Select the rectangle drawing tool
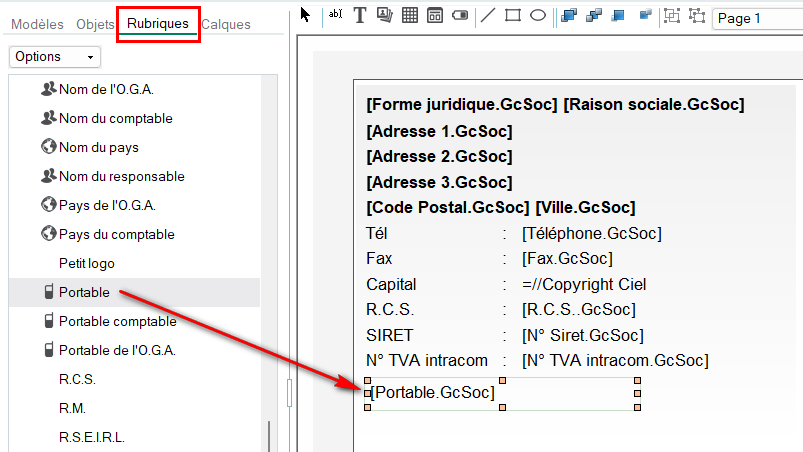This screenshot has width=803, height=452. pos(513,15)
